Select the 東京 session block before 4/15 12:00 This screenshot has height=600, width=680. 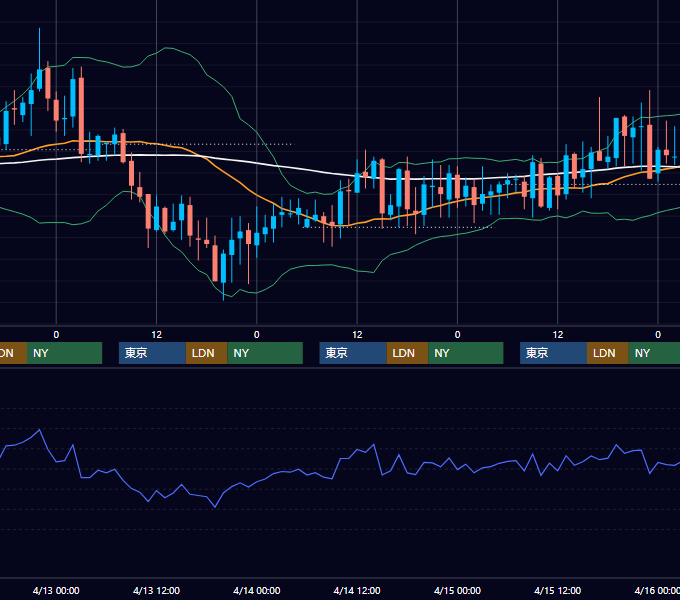coord(553,353)
